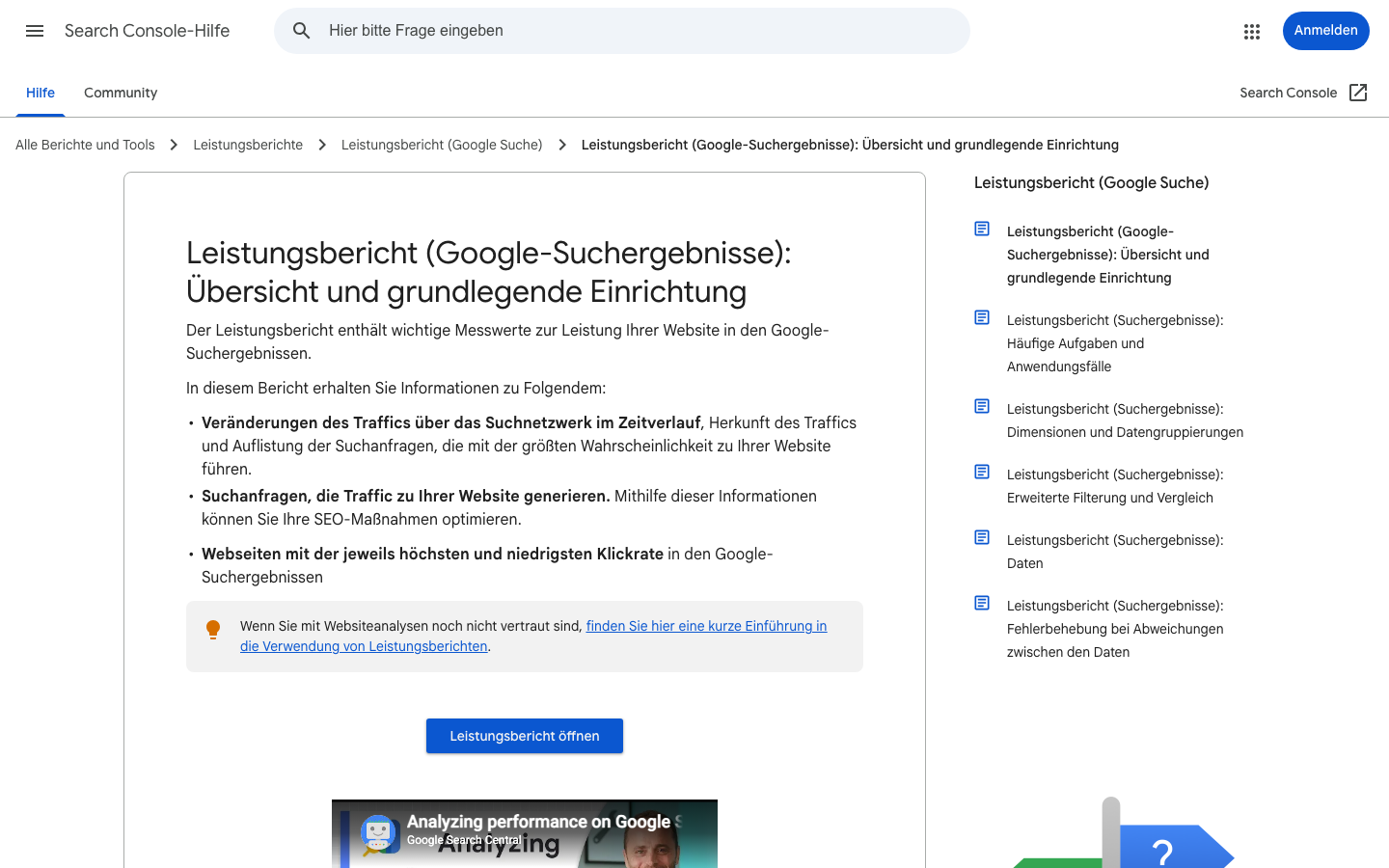Click the Search Console-Hilfe title
1389x868 pixels.
pyautogui.click(x=147, y=31)
